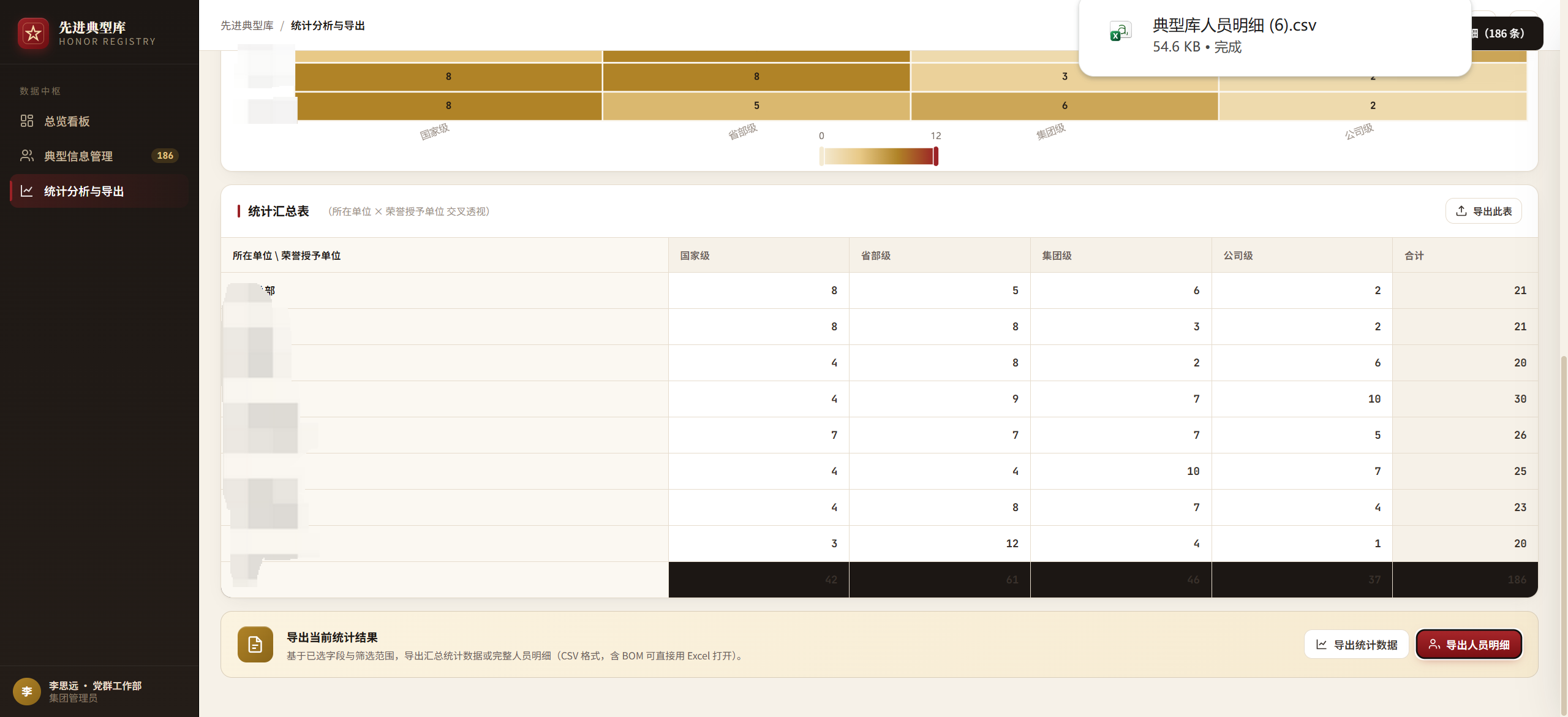Click the 导出统计数据 button
Viewport: 1568px width, 717px height.
[1357, 645]
